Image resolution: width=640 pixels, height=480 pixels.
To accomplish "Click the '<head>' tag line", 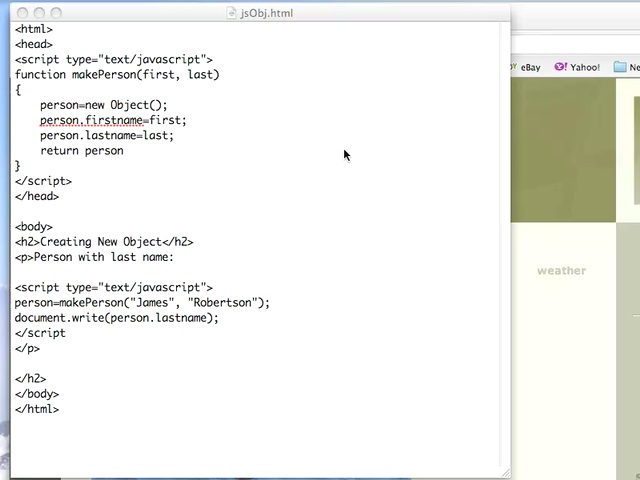I will click(34, 44).
